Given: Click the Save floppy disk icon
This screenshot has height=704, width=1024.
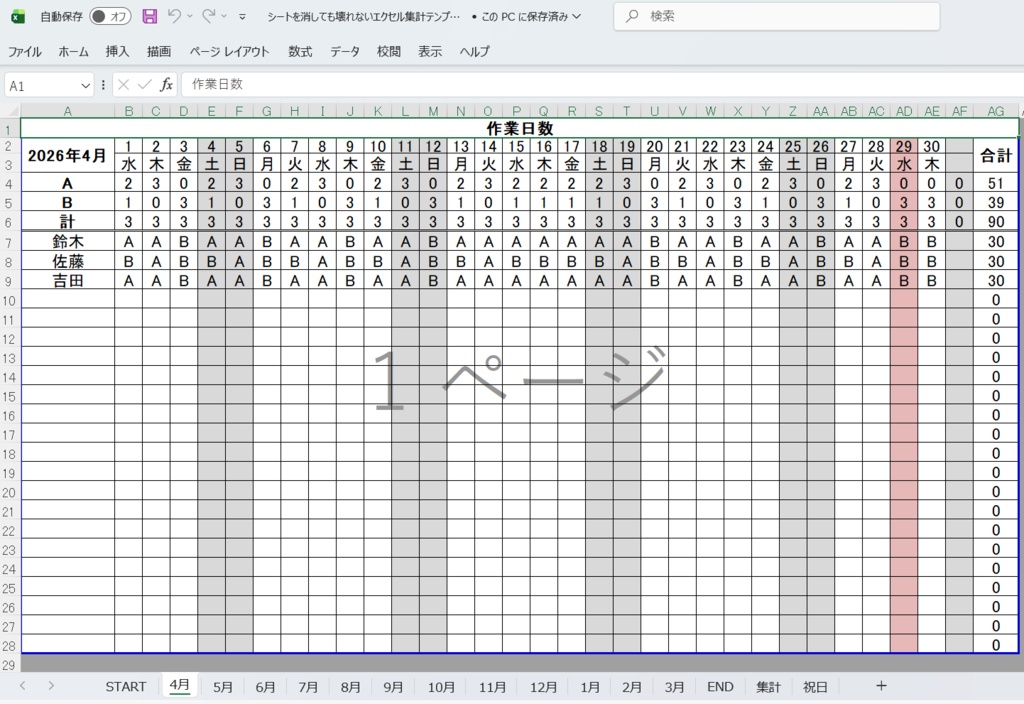Looking at the screenshot, I should 150,16.
